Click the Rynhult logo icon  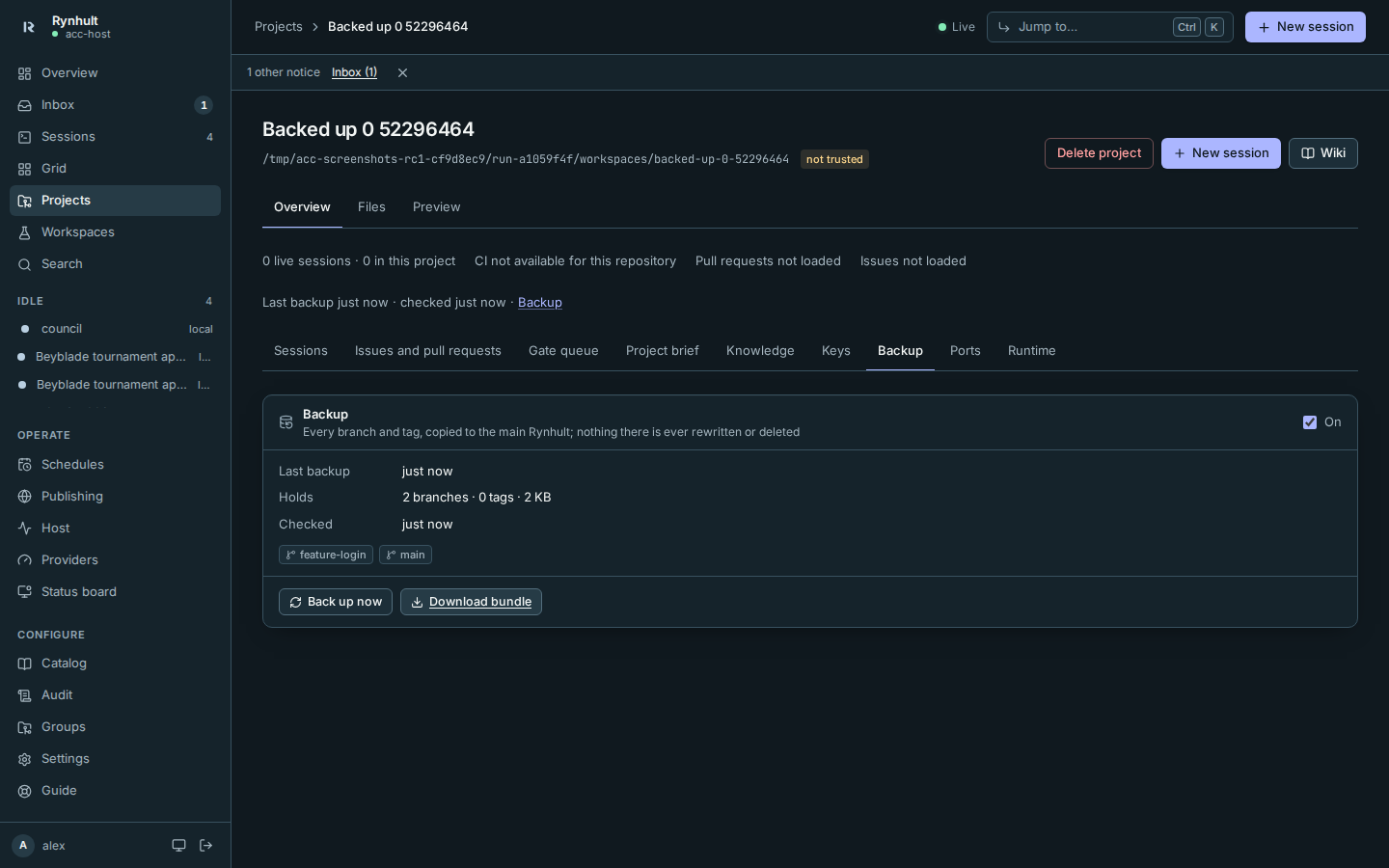(x=28, y=27)
